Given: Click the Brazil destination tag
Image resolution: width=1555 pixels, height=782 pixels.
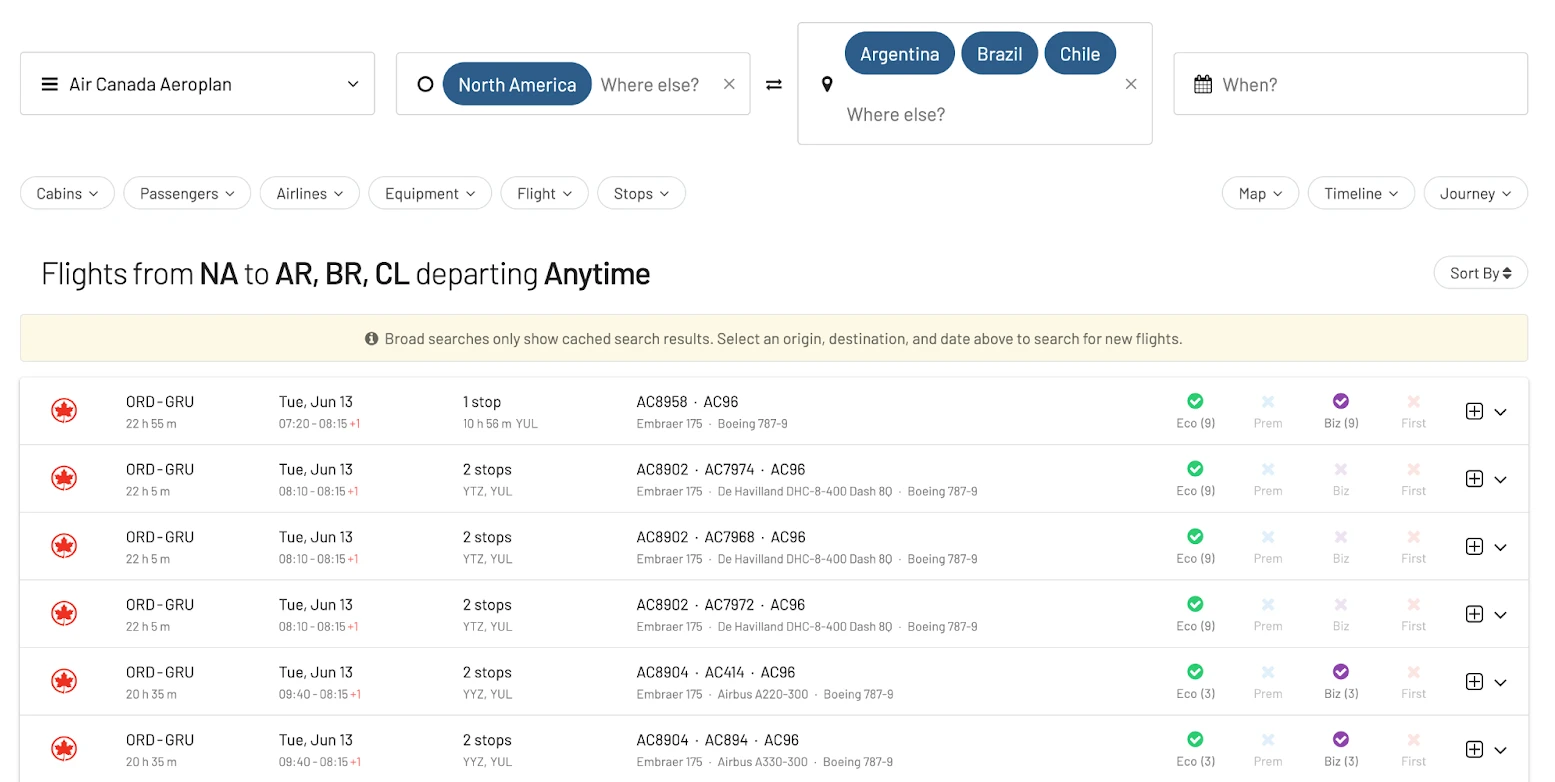Looking at the screenshot, I should click(x=999, y=54).
